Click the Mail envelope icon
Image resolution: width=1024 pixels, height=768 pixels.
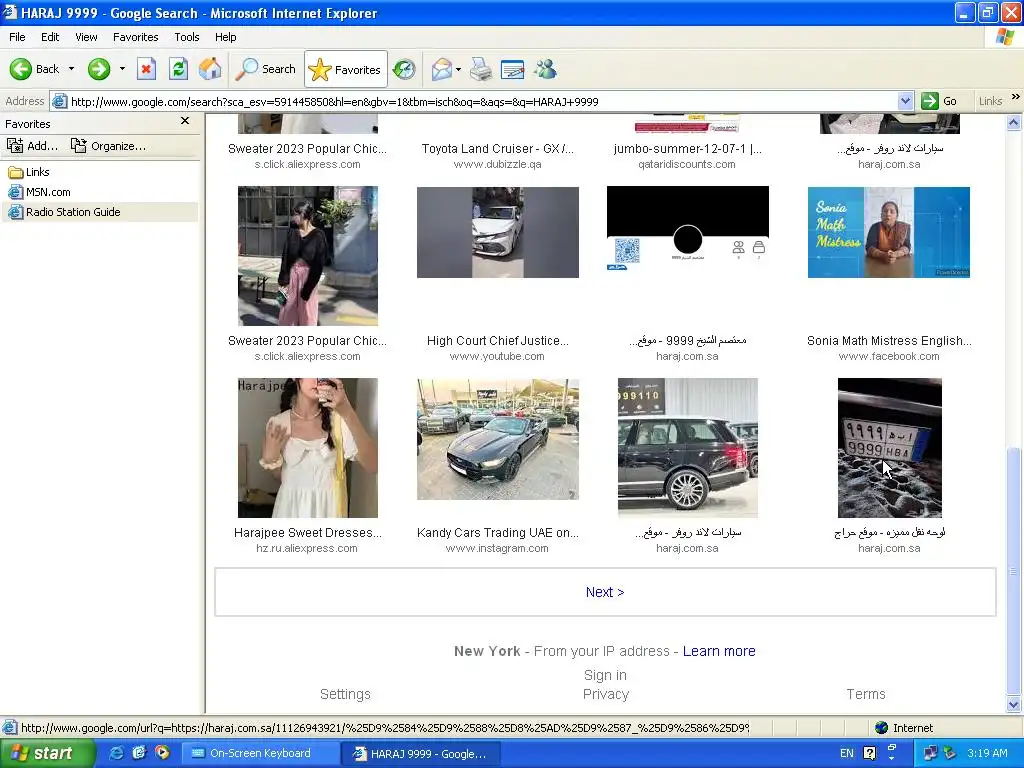click(441, 69)
